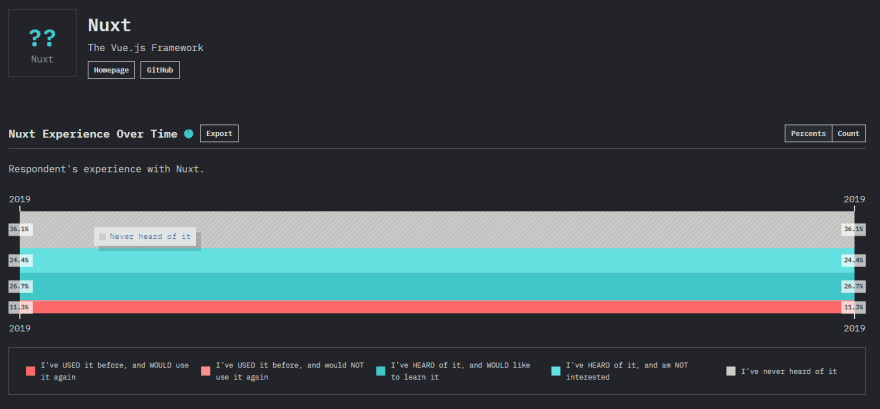
Task: Click legend text 'I've HEARD of it, and am NOT interested'
Action: click(x=627, y=371)
